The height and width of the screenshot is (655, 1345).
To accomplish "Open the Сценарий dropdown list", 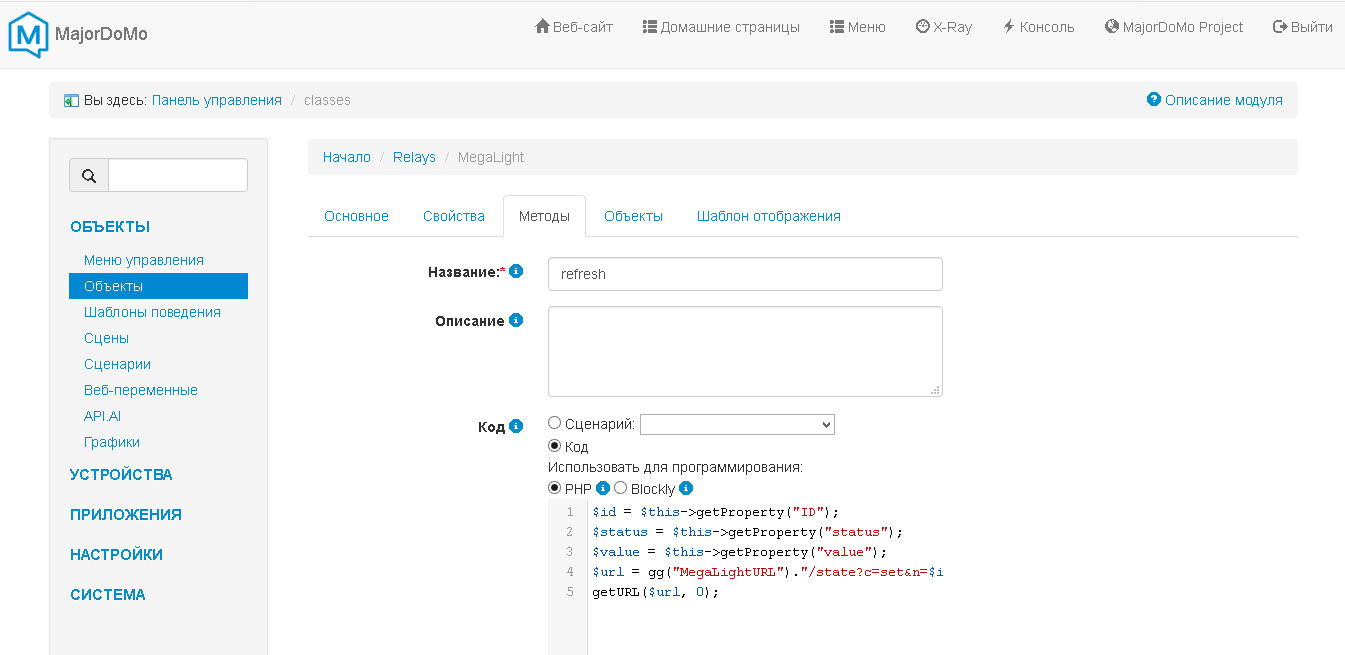I will point(737,425).
